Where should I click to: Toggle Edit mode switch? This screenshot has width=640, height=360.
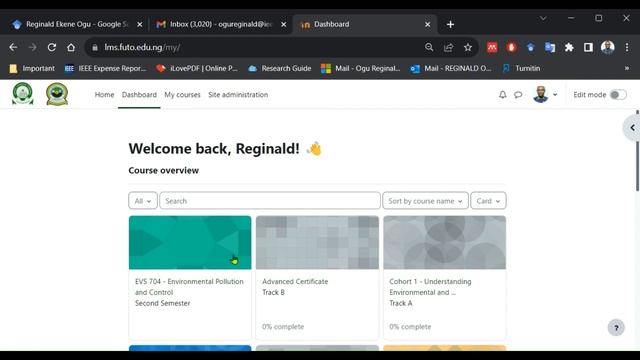point(618,95)
